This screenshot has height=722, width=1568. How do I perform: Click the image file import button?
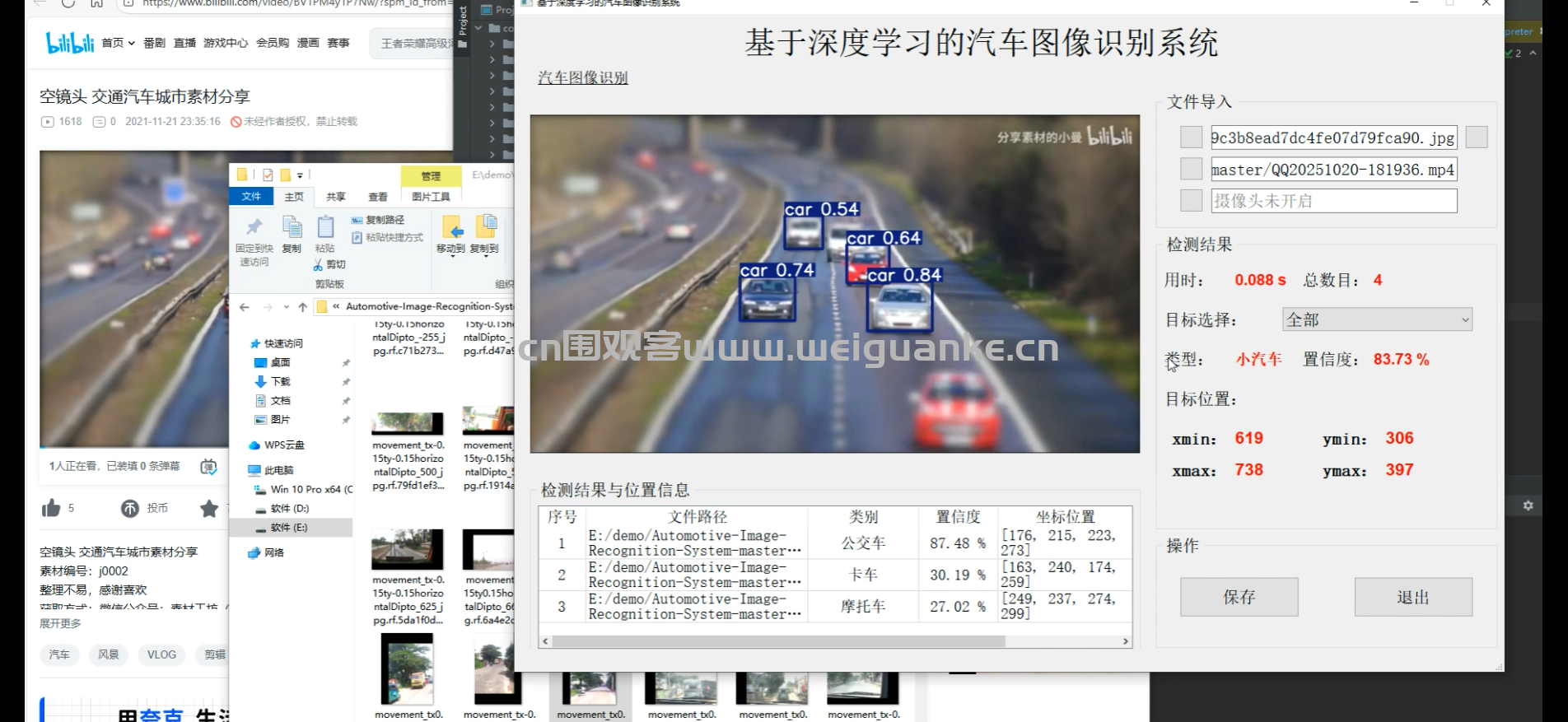1191,137
